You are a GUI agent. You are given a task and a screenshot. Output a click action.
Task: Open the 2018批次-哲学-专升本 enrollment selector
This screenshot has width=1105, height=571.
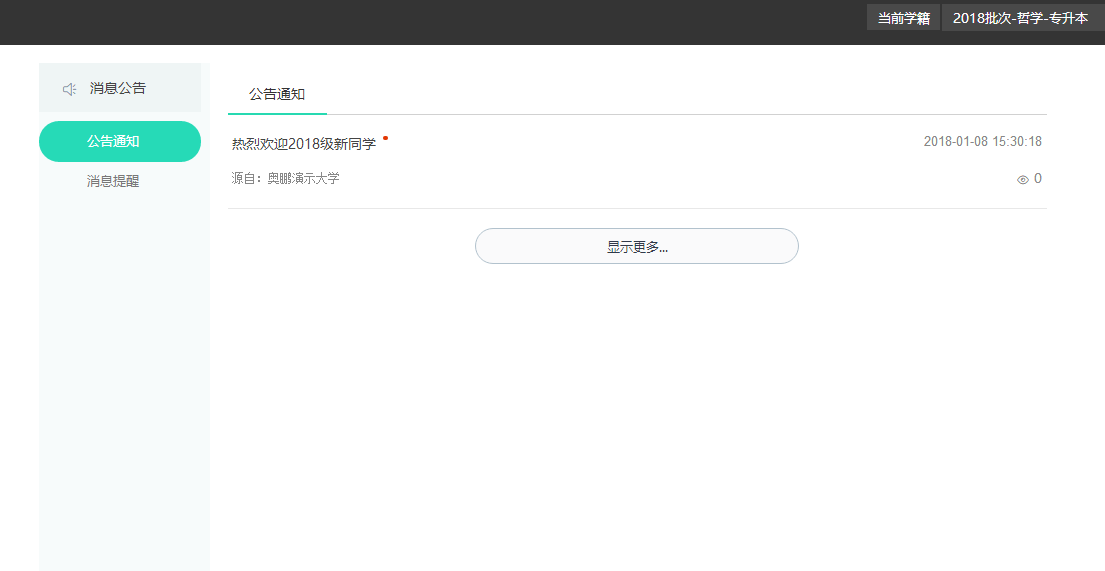pos(1023,19)
